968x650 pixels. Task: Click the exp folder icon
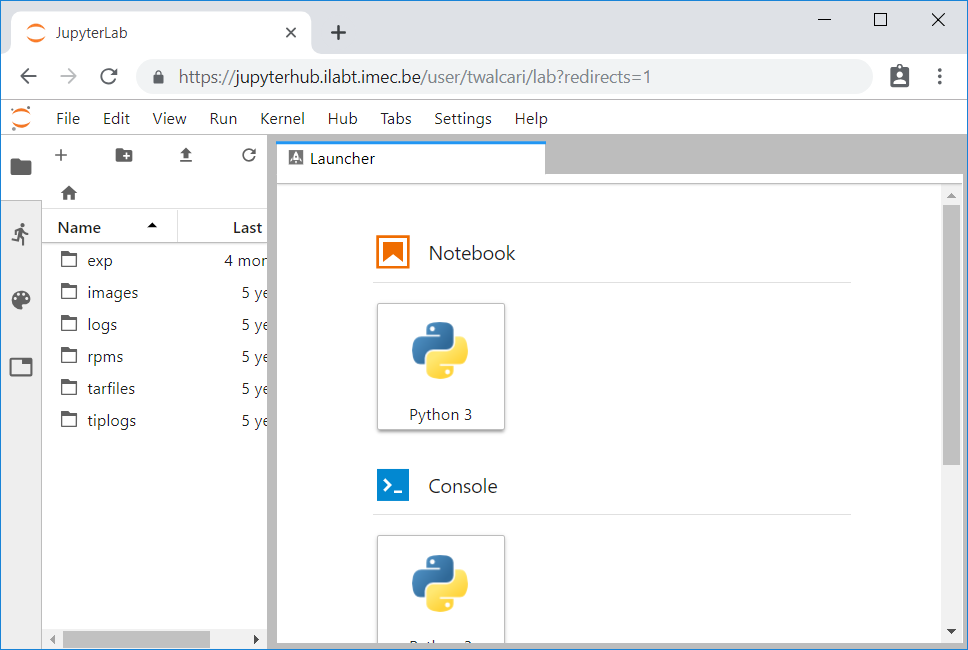pos(69,259)
